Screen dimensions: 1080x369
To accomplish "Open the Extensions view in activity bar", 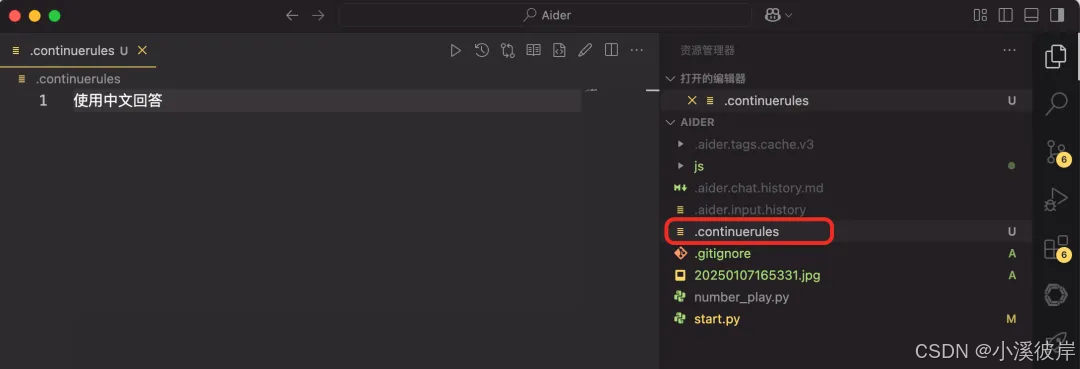I will click(1057, 248).
